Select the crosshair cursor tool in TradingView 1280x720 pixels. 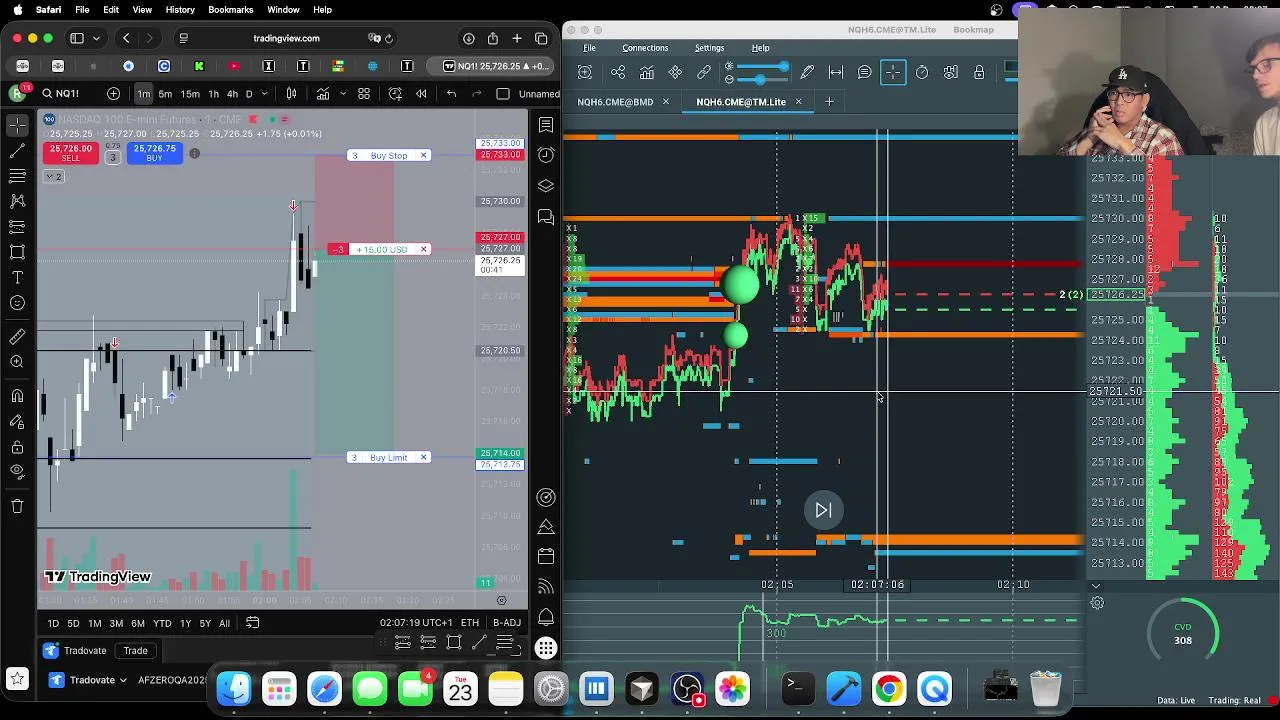click(17, 125)
